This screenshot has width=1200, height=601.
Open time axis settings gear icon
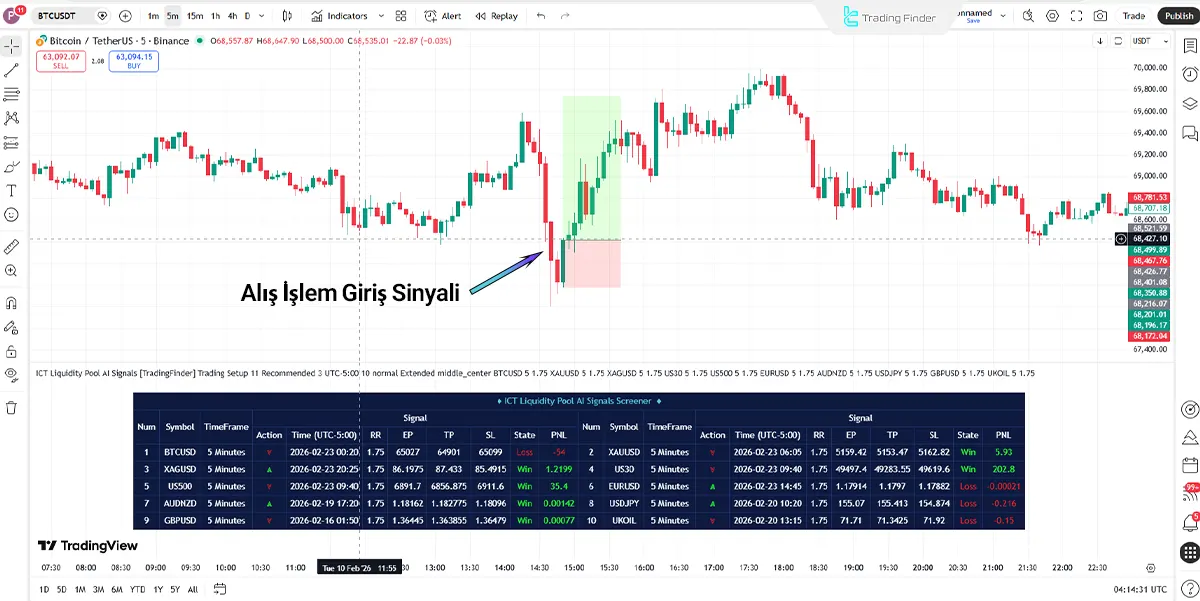point(1151,567)
